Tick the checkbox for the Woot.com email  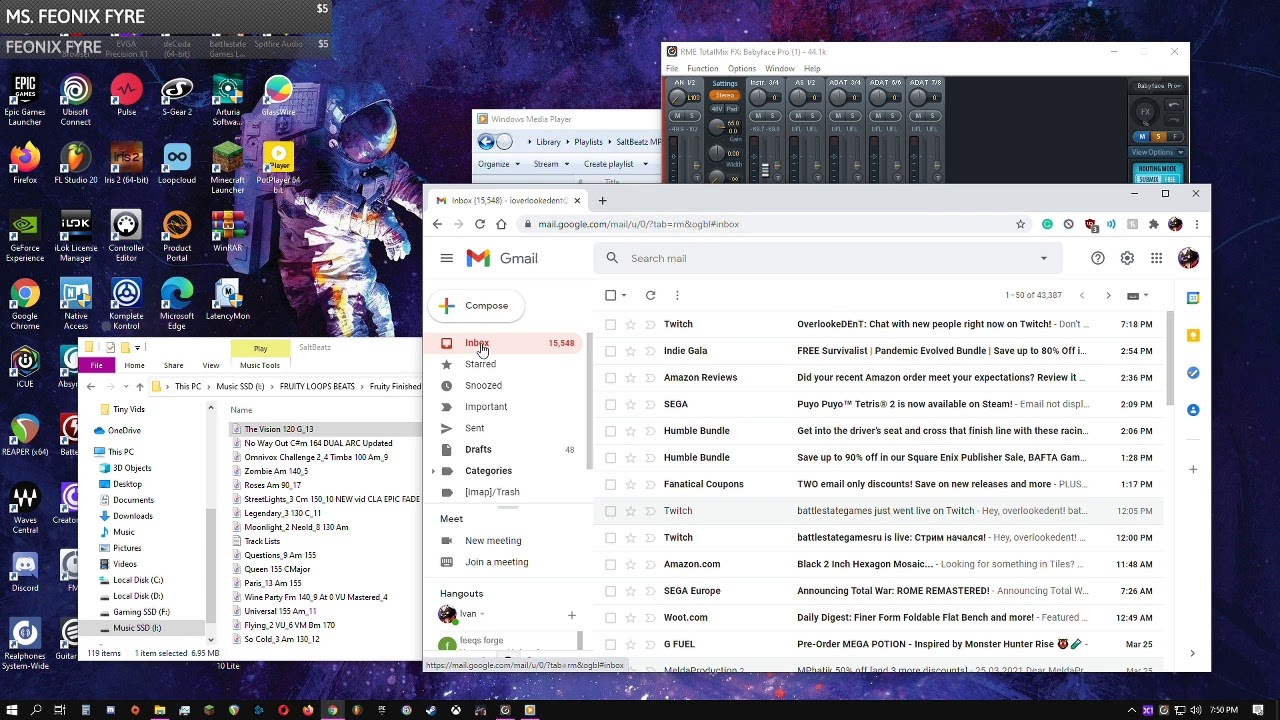tap(610, 617)
